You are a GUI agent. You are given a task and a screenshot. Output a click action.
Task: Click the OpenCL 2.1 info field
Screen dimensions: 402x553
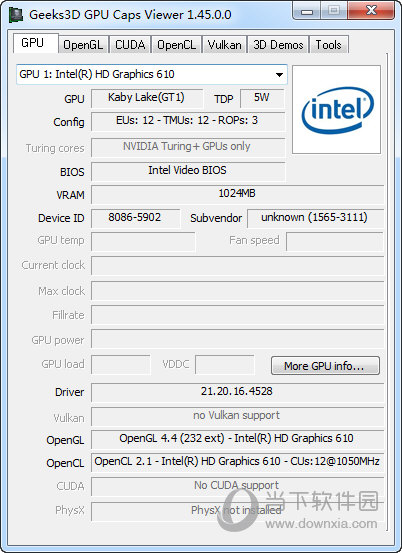237,463
